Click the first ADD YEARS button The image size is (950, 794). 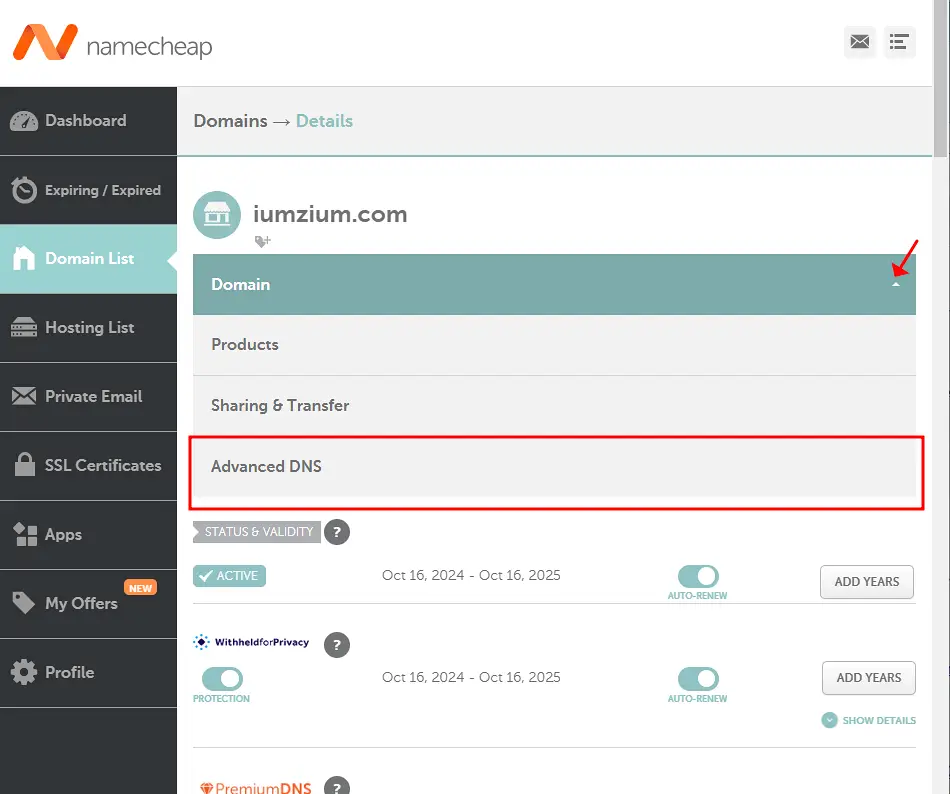(866, 582)
